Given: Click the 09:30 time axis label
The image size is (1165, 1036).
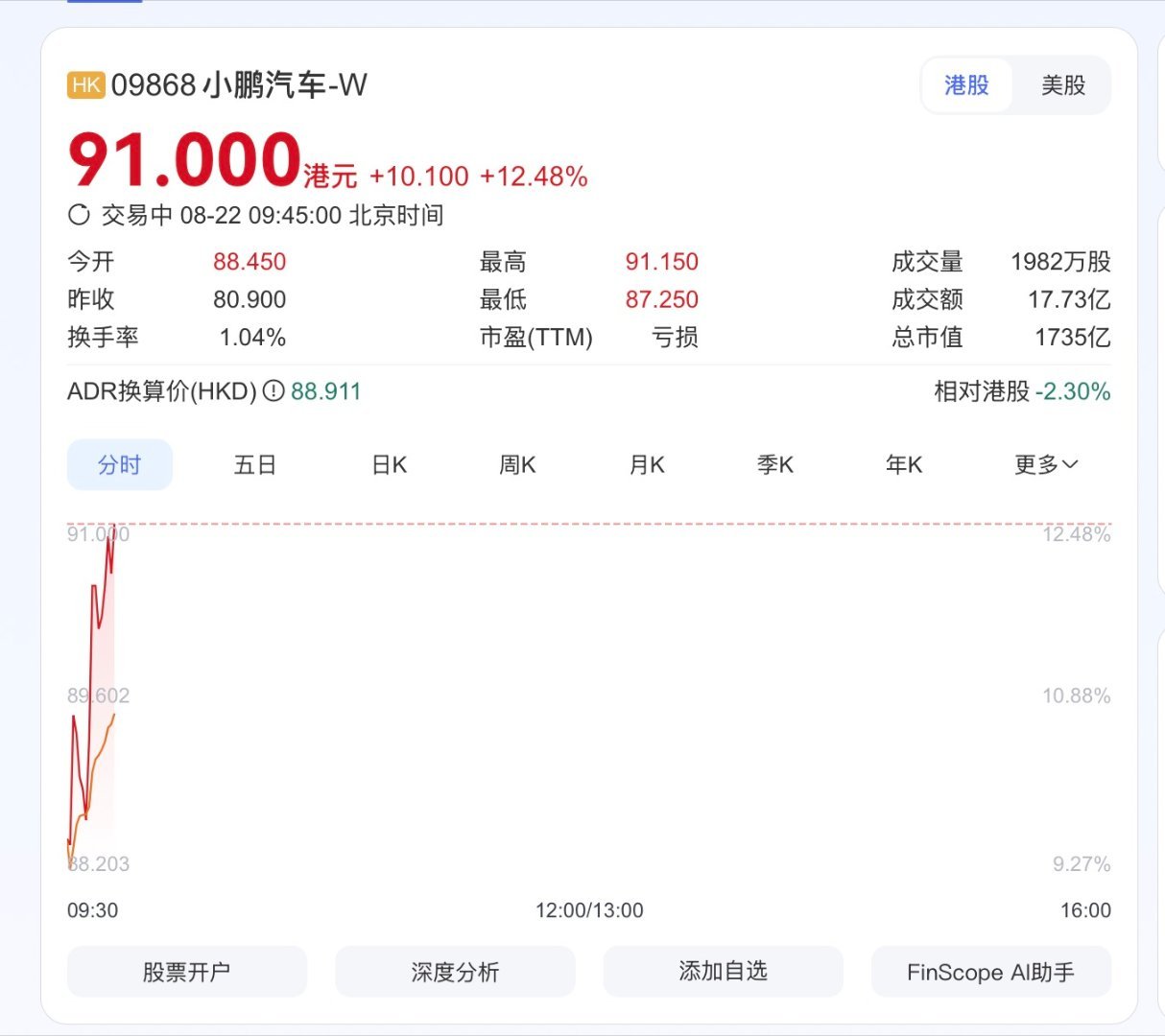Looking at the screenshot, I should coord(92,910).
